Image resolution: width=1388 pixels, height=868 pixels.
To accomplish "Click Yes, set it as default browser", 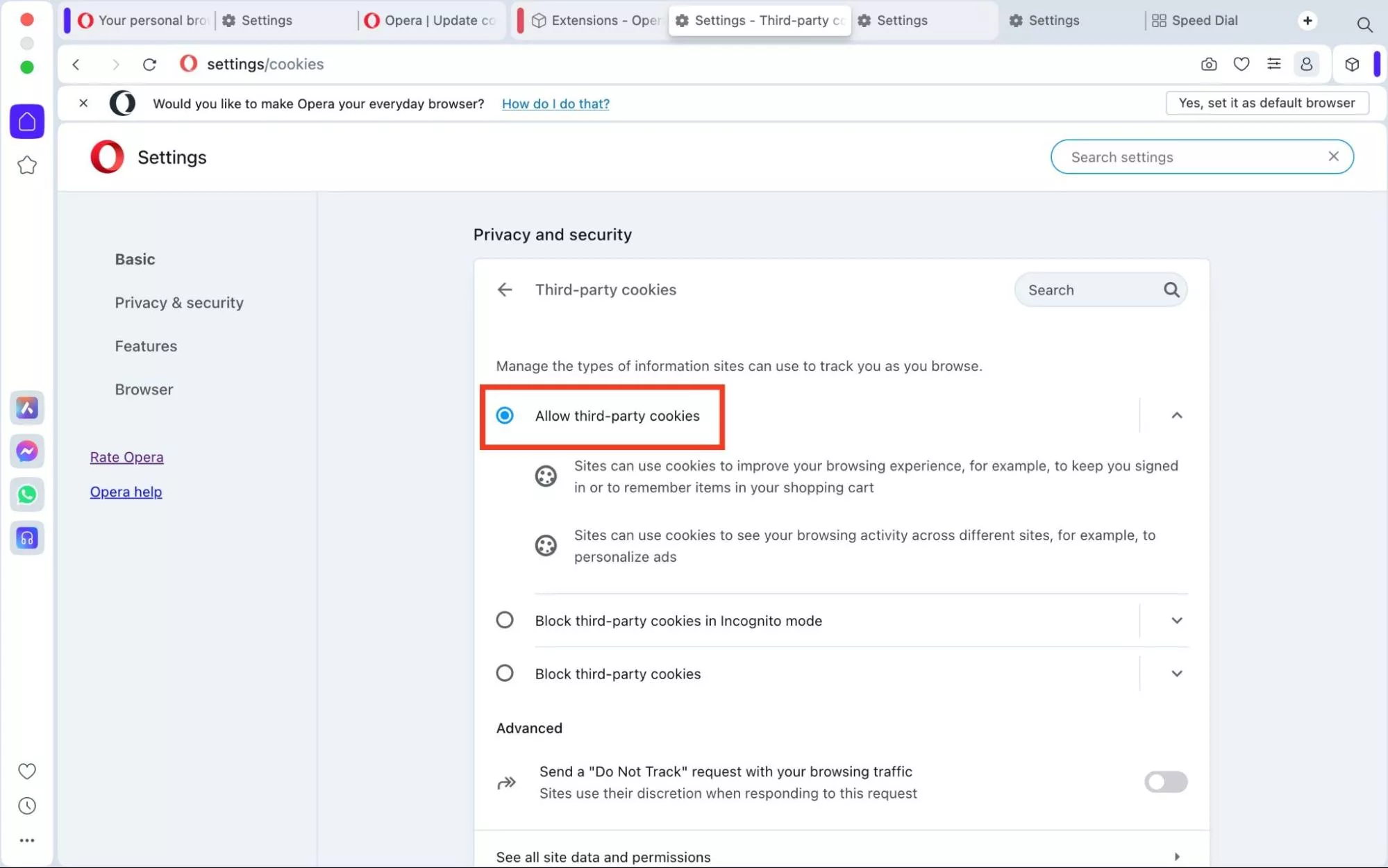I will point(1266,103).
